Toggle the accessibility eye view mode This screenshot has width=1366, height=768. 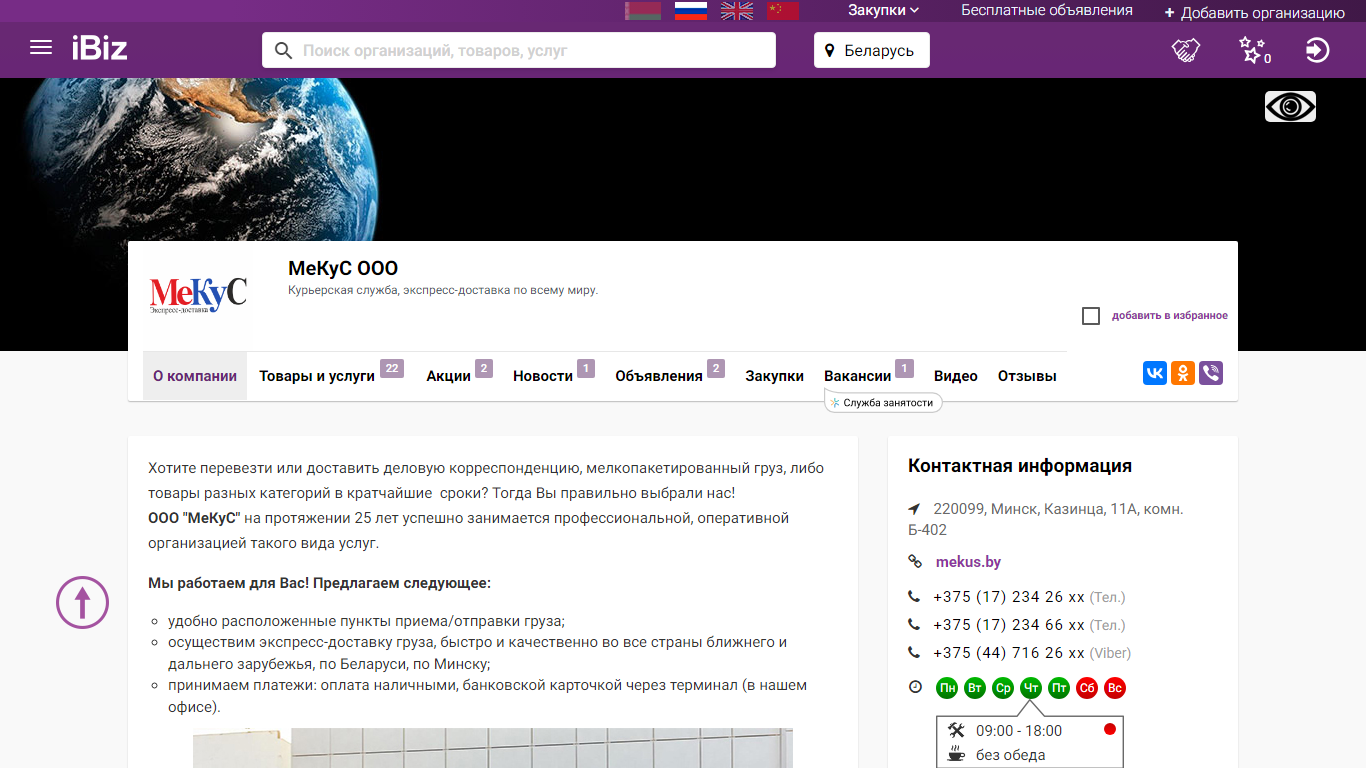(x=1290, y=107)
